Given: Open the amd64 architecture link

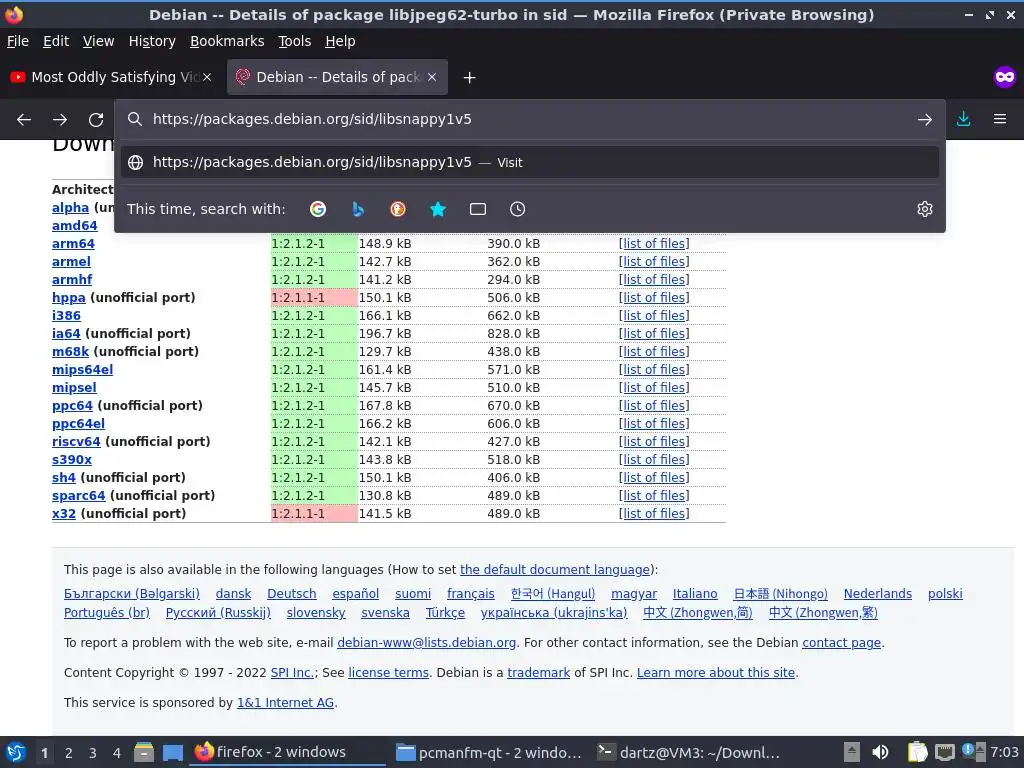Looking at the screenshot, I should tap(74, 225).
